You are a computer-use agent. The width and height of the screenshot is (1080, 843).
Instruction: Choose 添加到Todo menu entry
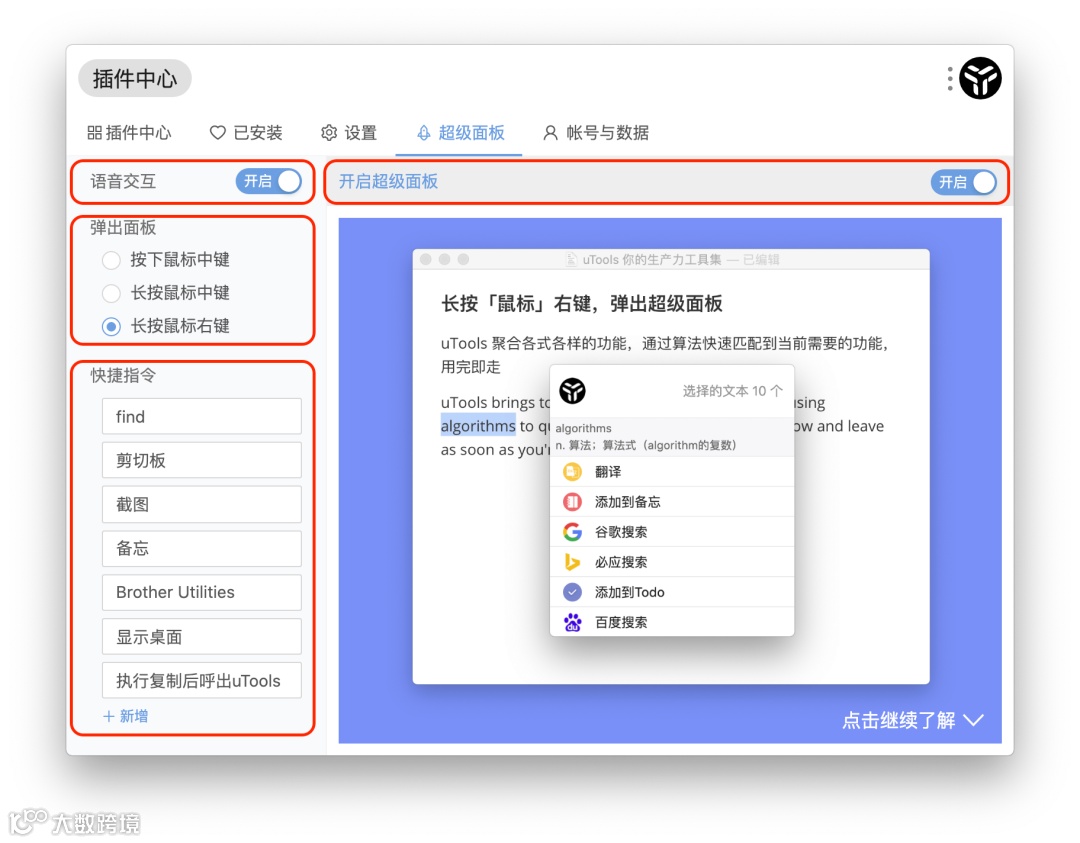[672, 592]
